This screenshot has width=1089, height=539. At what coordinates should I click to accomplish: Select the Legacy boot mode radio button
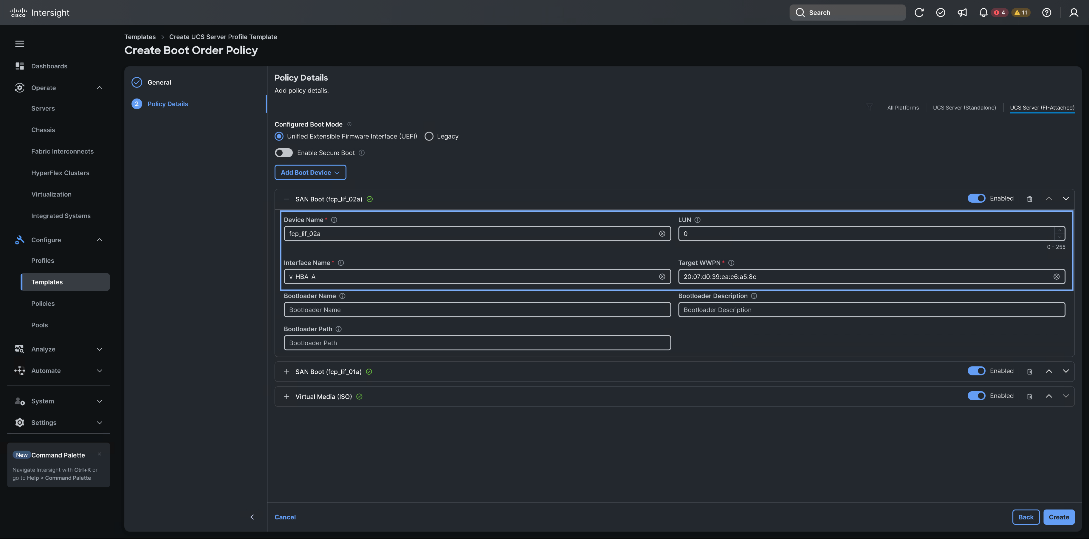click(x=429, y=136)
